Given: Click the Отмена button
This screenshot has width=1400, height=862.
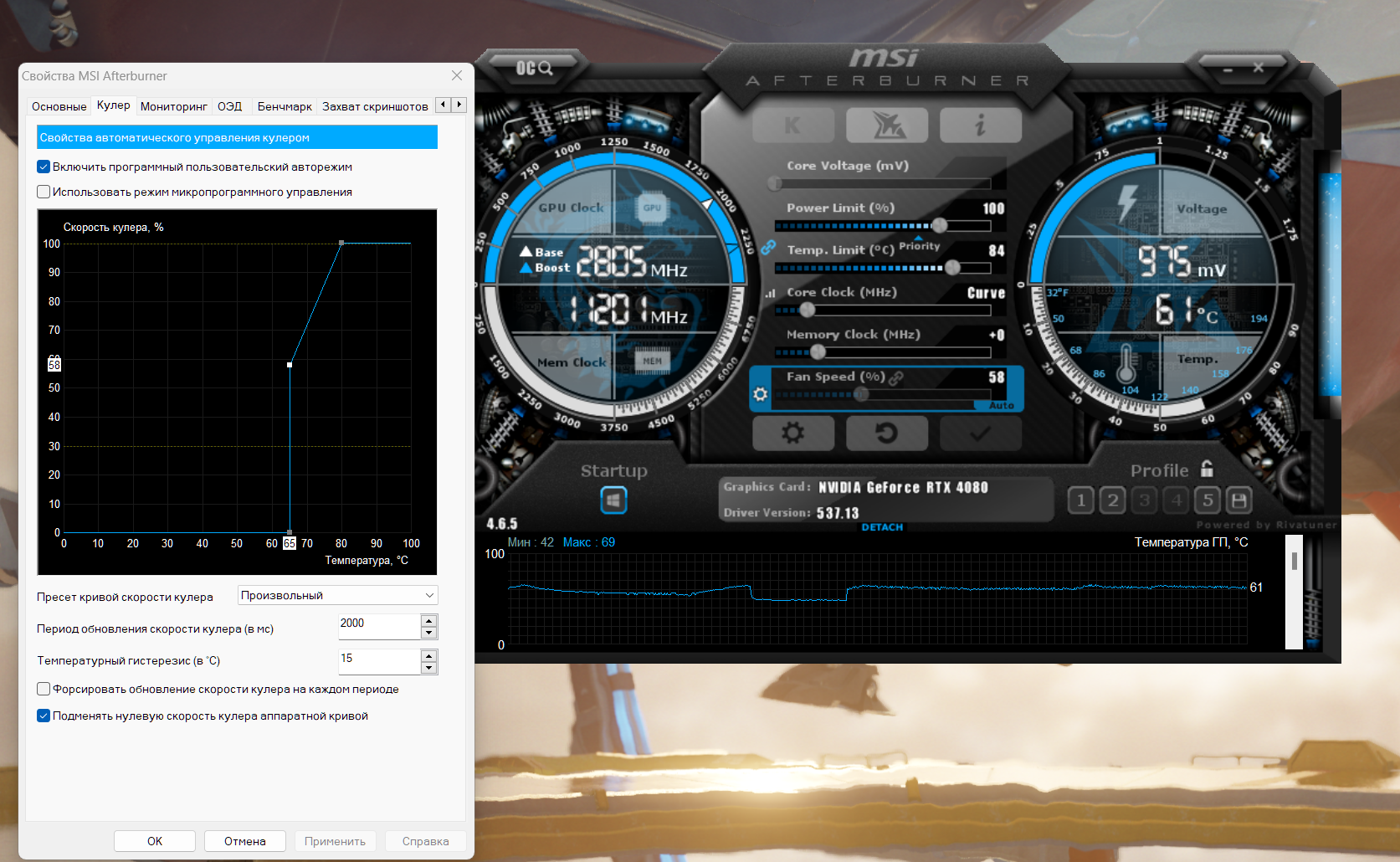Looking at the screenshot, I should point(245,841).
